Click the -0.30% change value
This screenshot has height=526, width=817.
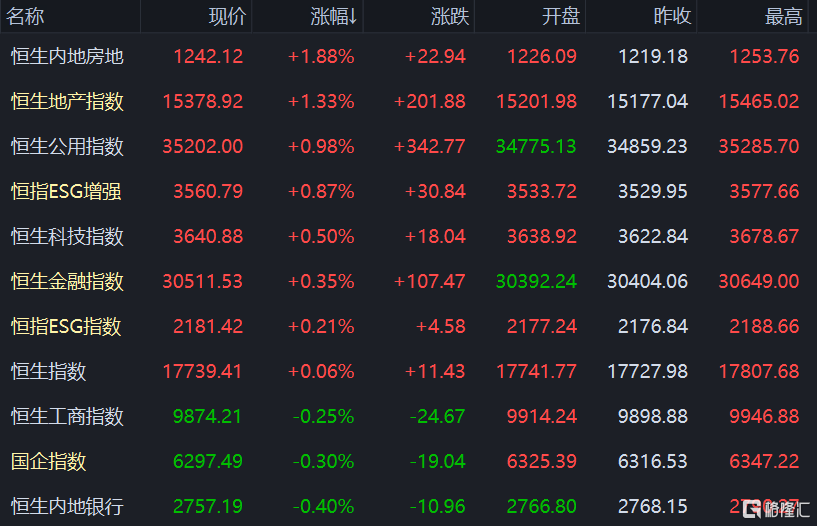point(324,461)
